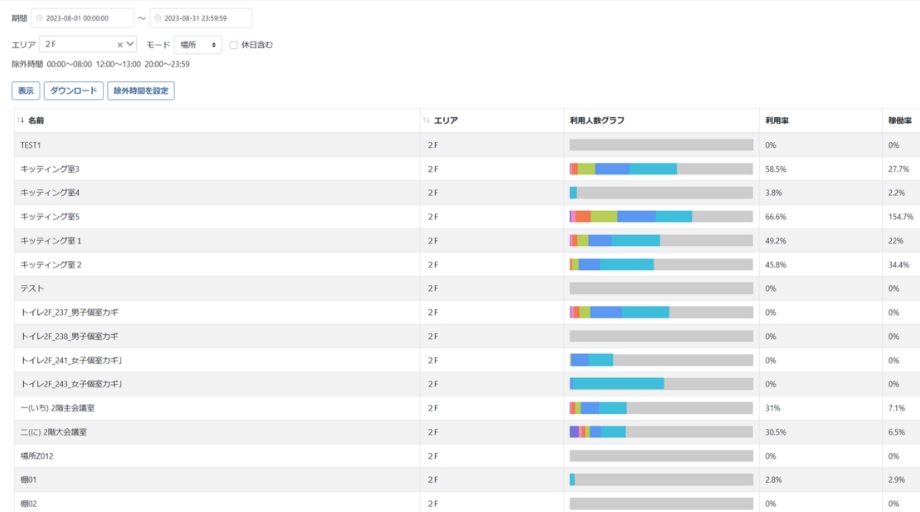The image size is (920, 512).
Task: Click the usage bar for キッティング室5
Action: (660, 217)
